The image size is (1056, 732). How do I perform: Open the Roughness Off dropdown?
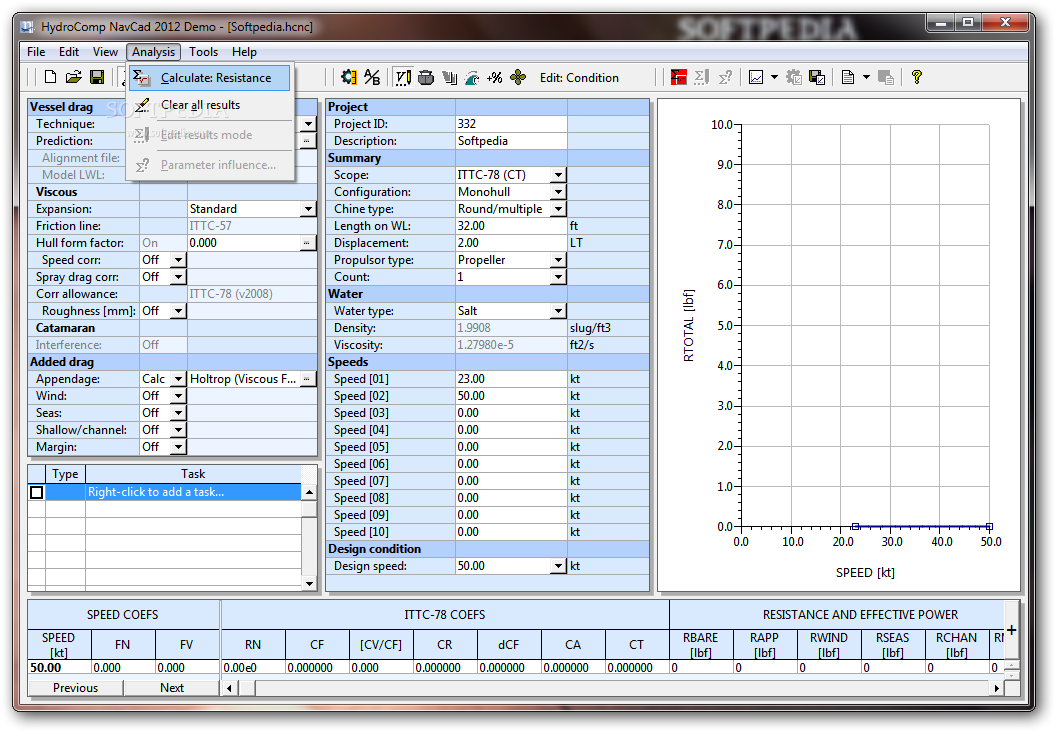(178, 311)
